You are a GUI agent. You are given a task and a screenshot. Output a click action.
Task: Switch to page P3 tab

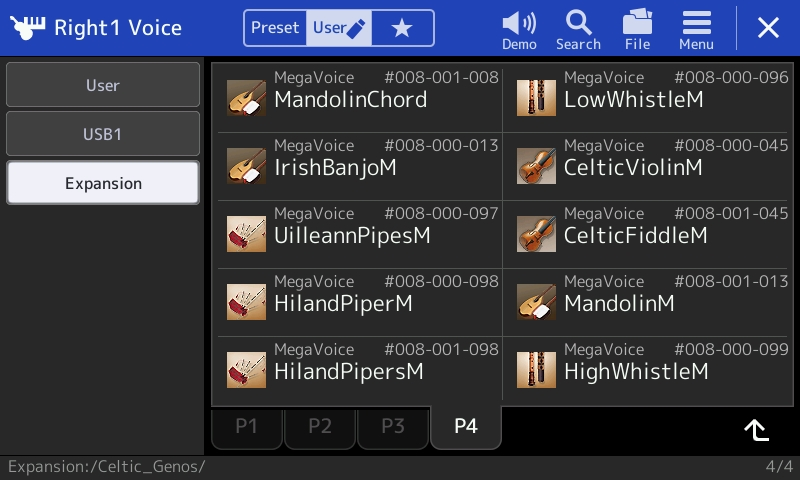[x=393, y=426]
